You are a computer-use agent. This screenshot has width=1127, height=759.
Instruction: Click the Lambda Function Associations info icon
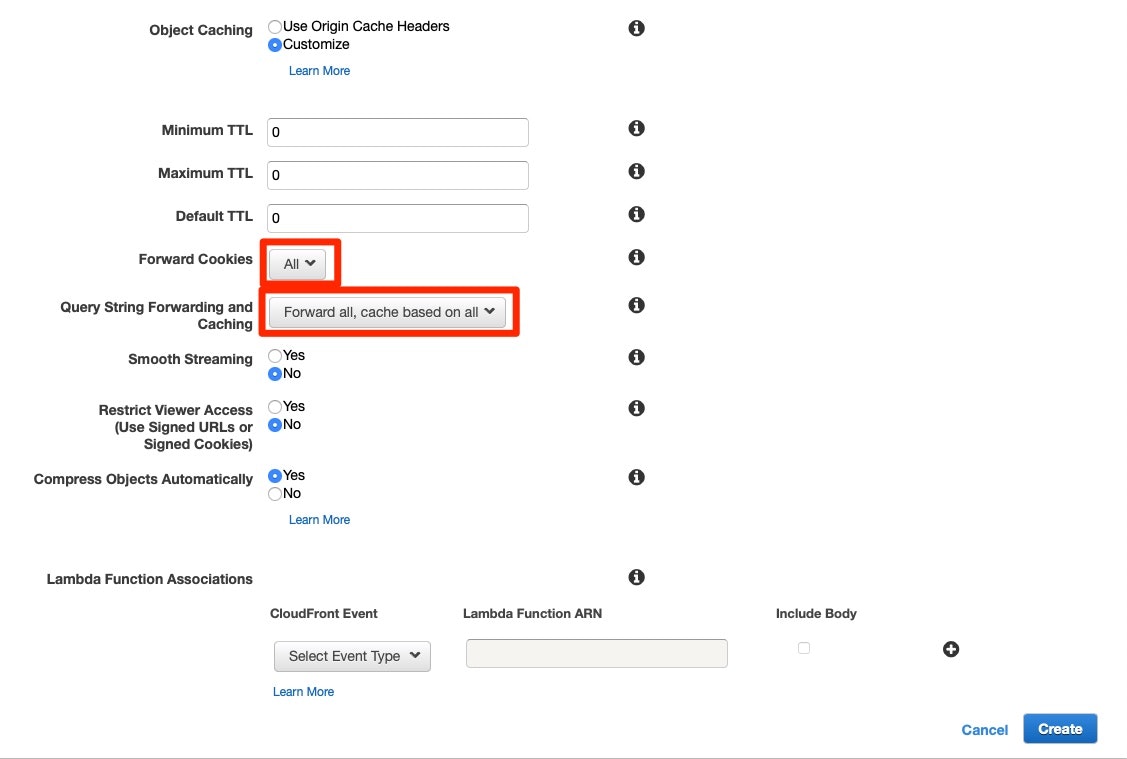[x=636, y=576]
